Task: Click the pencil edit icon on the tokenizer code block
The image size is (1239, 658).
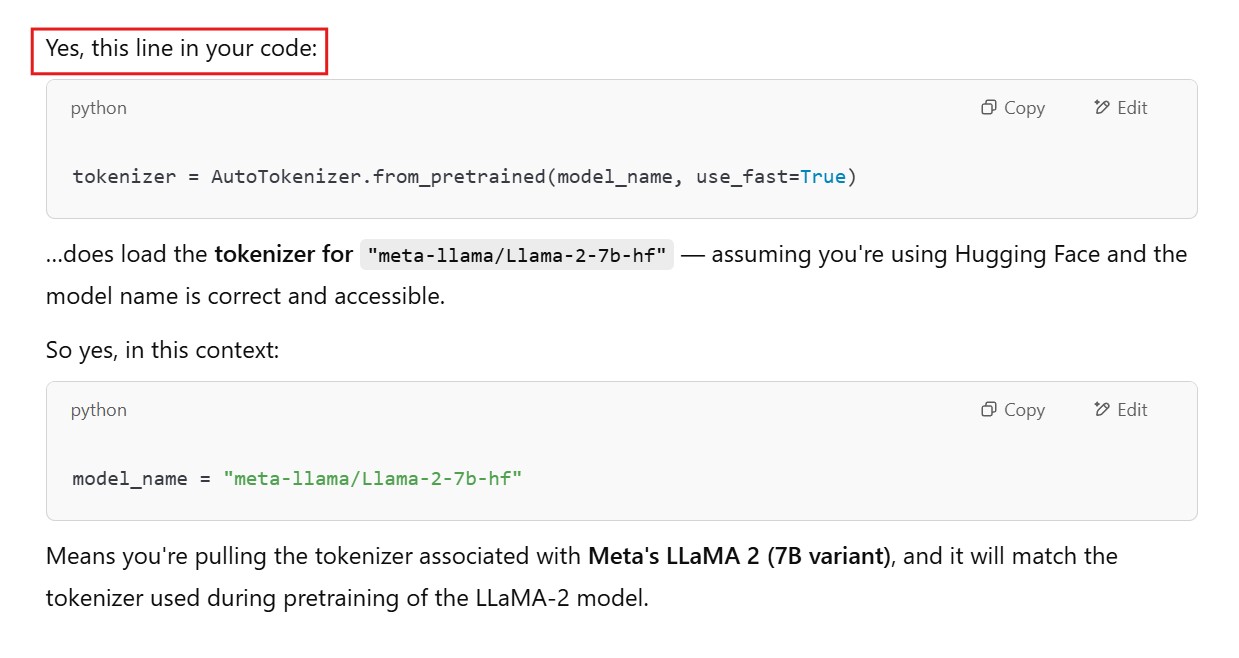Action: pyautogui.click(x=1102, y=108)
